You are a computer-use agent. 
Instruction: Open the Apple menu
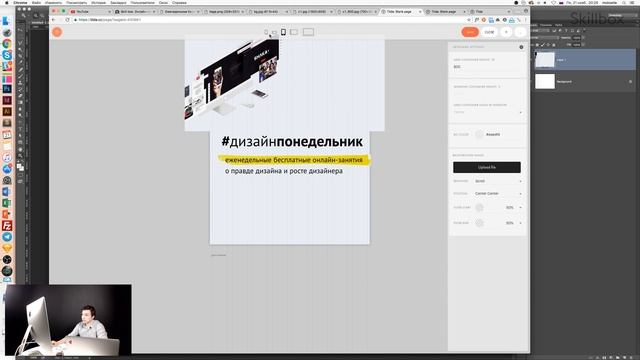point(7,2)
